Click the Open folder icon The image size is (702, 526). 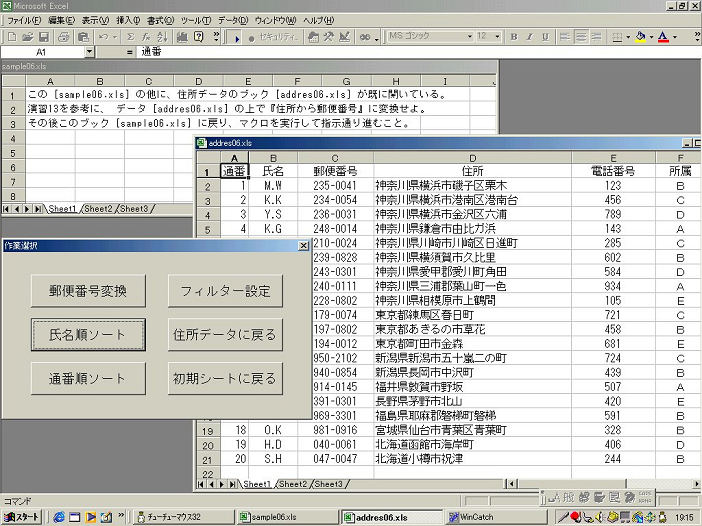tap(27, 36)
